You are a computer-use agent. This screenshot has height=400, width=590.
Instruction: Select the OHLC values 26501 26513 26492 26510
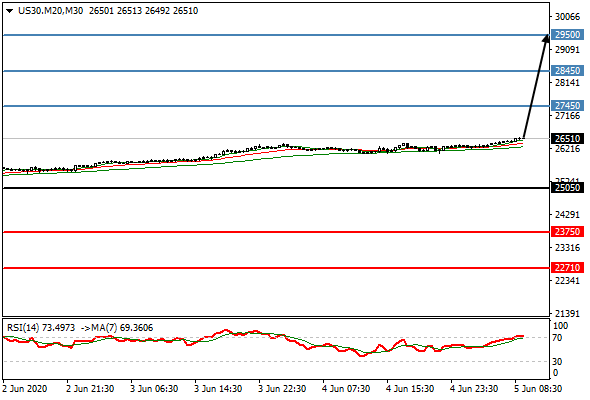tap(143, 11)
